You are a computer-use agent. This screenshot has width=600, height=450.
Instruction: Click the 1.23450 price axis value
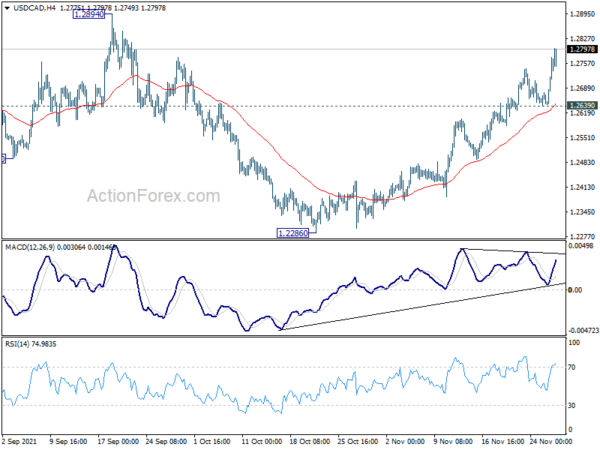pyautogui.click(x=582, y=212)
